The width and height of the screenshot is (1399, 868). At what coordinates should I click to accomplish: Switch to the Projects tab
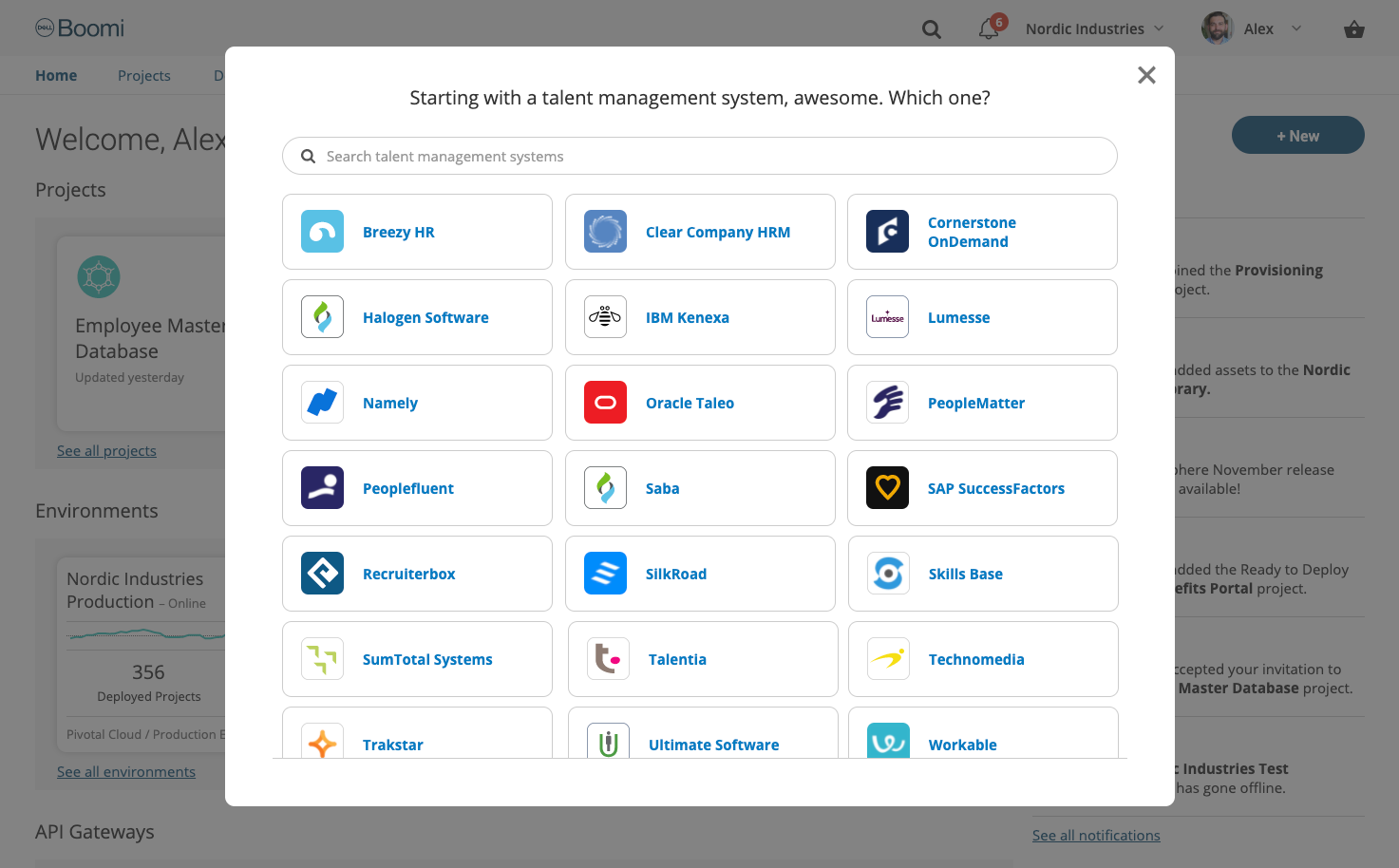coord(144,75)
